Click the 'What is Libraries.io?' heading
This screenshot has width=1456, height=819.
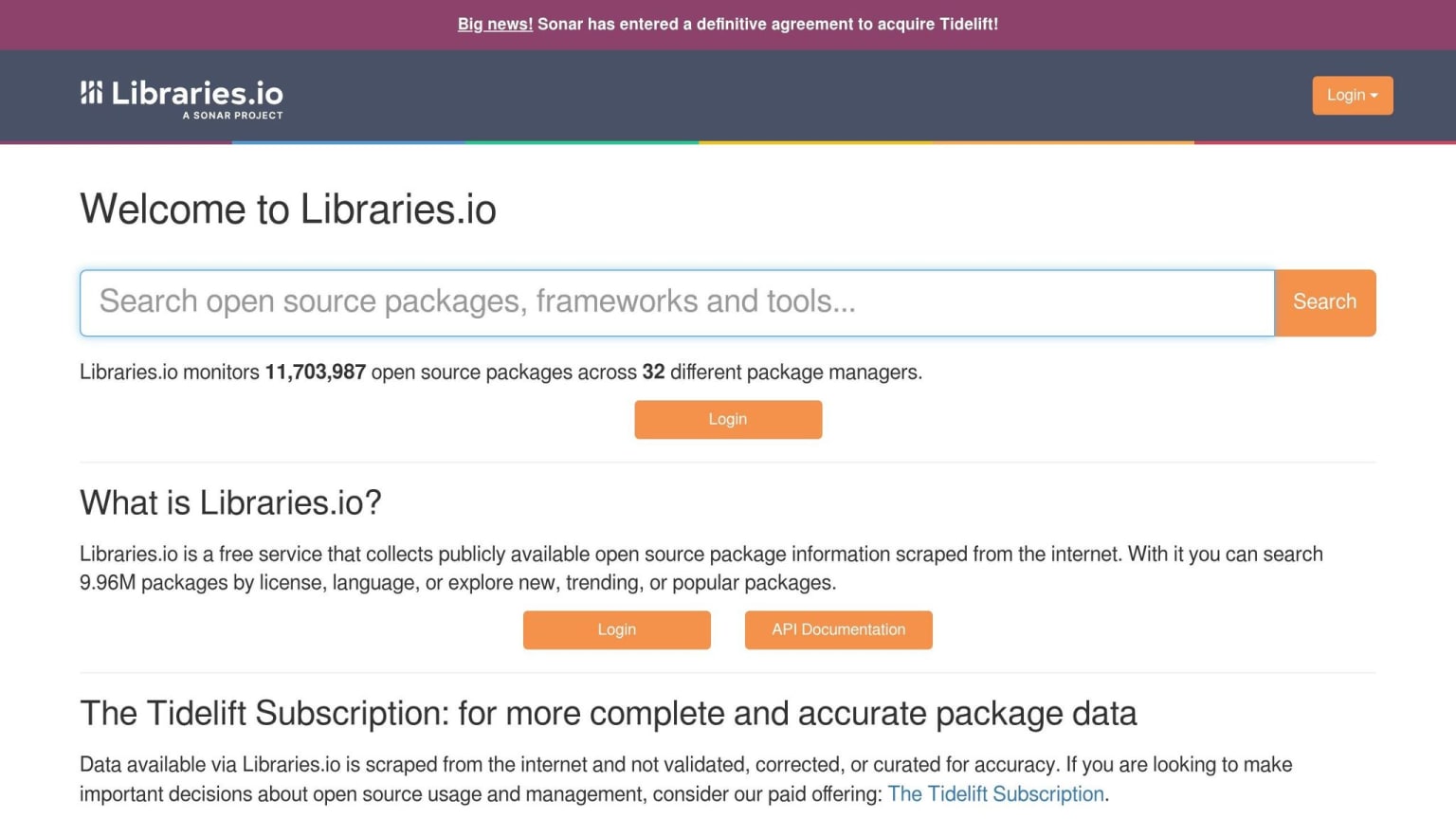click(230, 502)
